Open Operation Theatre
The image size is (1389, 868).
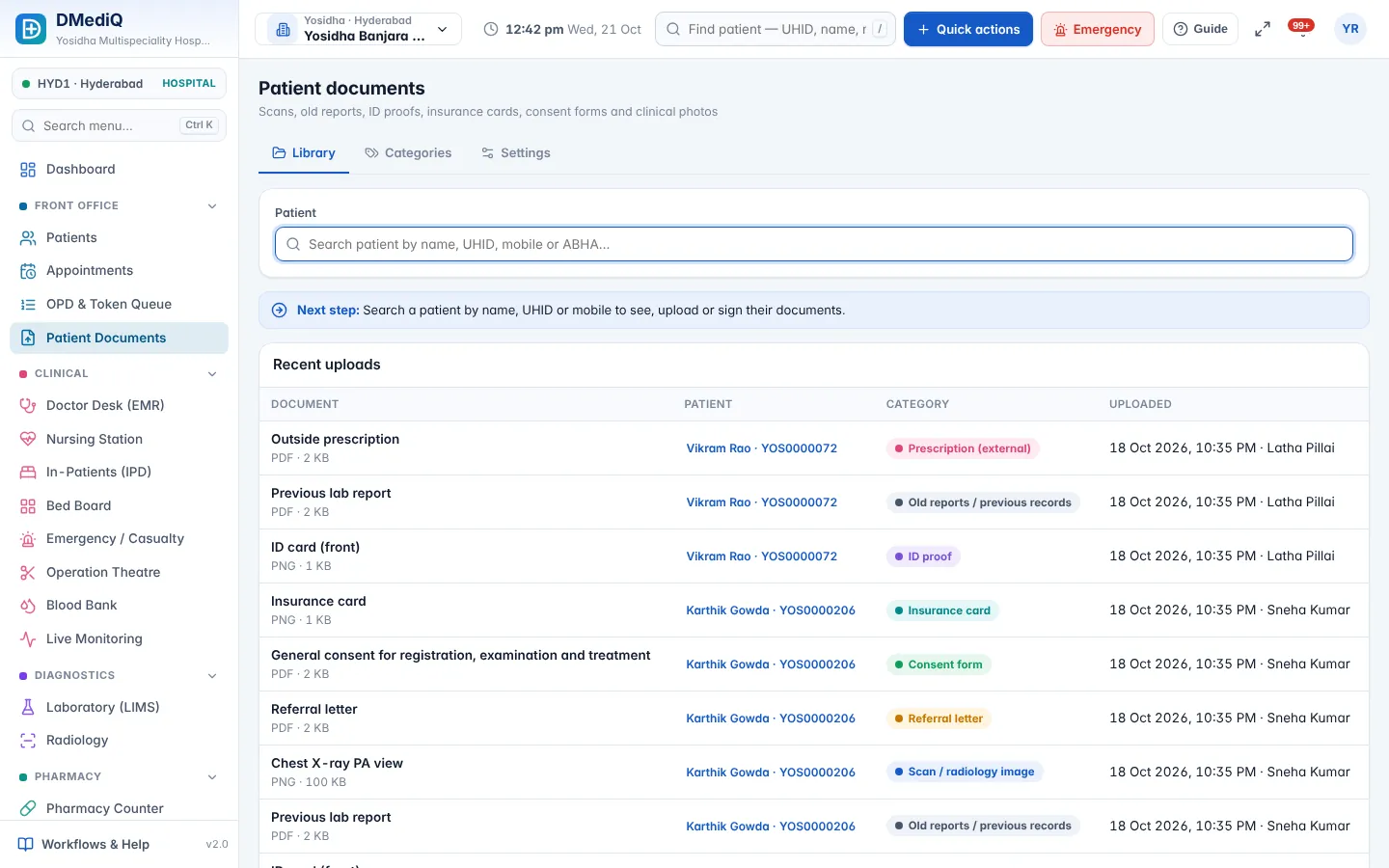pyautogui.click(x=119, y=572)
